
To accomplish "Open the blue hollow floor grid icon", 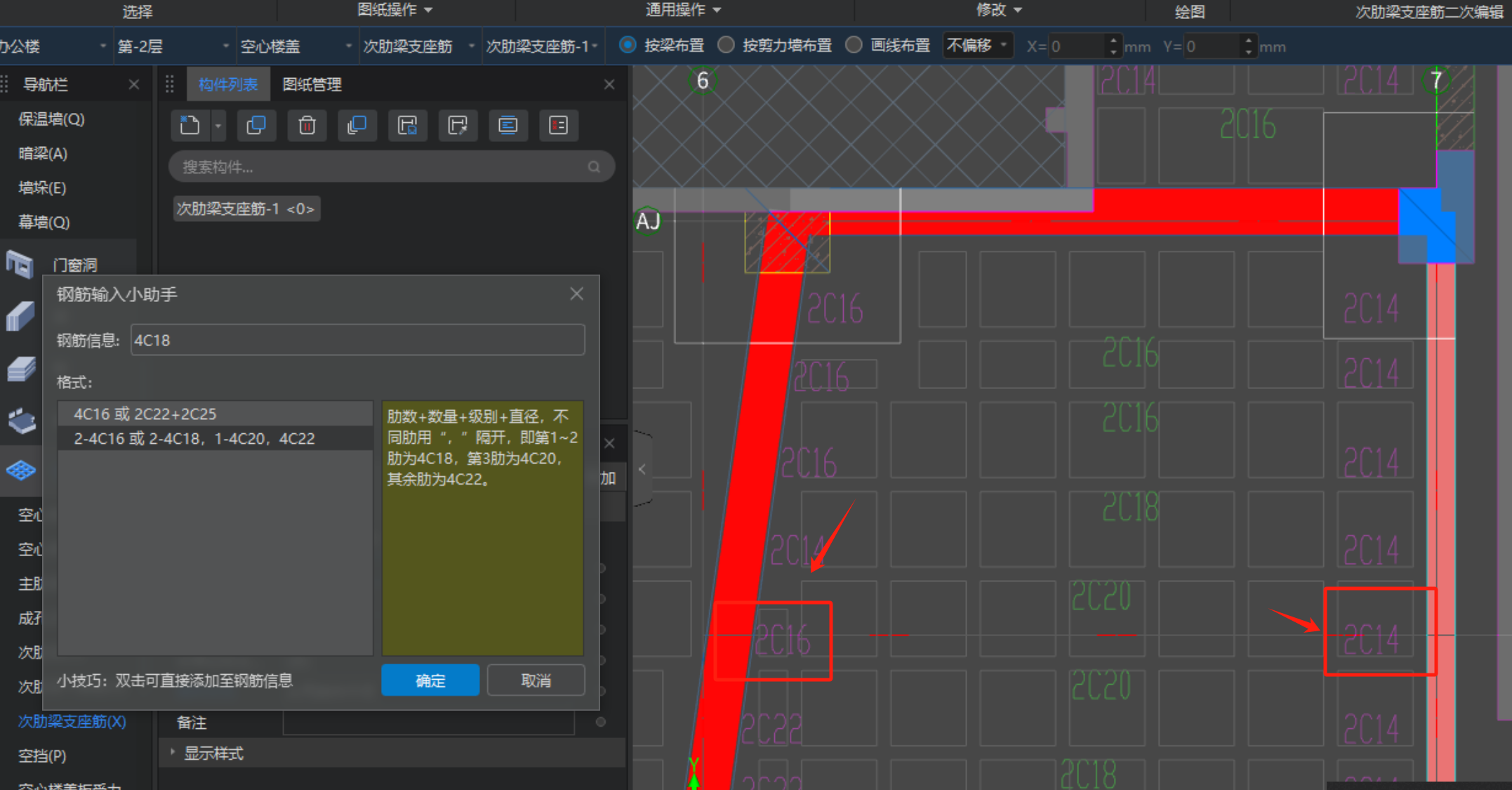I will click(x=21, y=470).
